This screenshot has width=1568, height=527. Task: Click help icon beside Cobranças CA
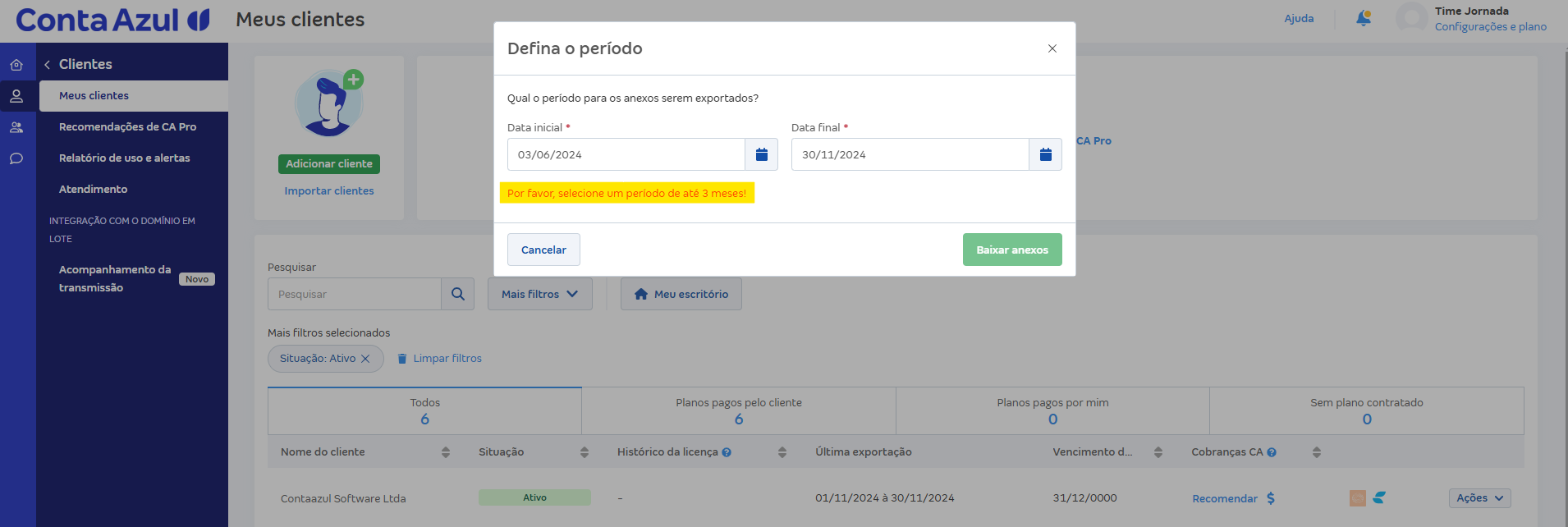pos(1272,452)
